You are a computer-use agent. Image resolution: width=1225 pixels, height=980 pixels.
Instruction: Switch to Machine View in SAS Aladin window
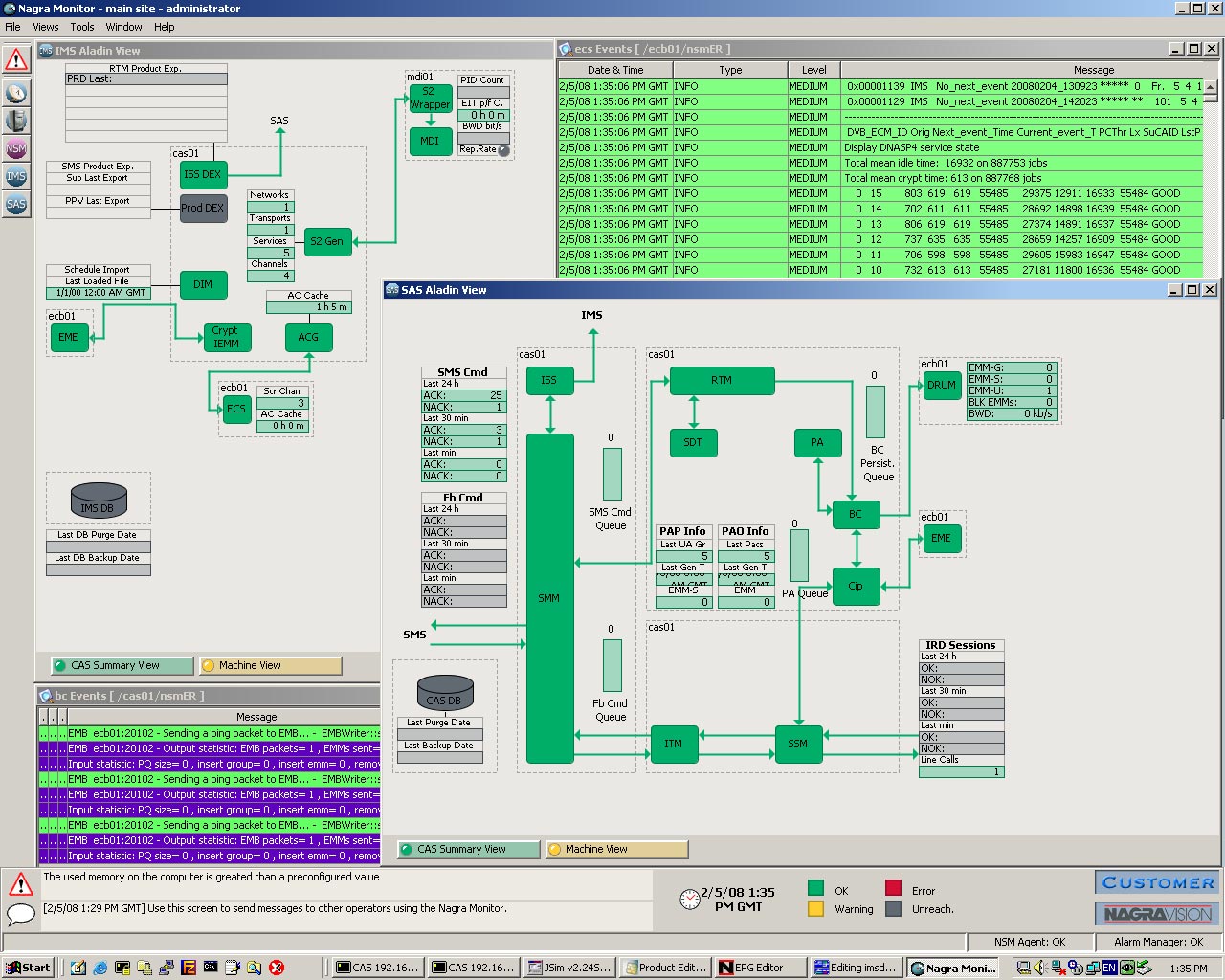(x=616, y=849)
